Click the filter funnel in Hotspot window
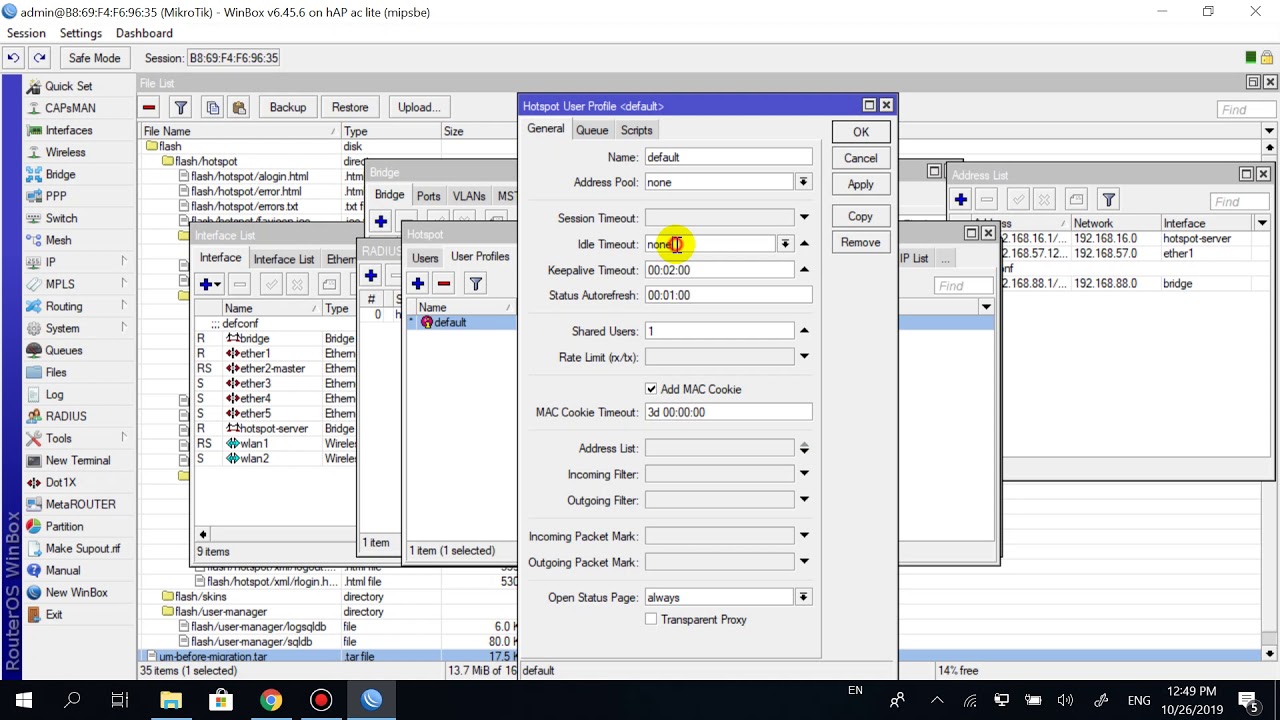The height and width of the screenshot is (720, 1280). click(476, 283)
